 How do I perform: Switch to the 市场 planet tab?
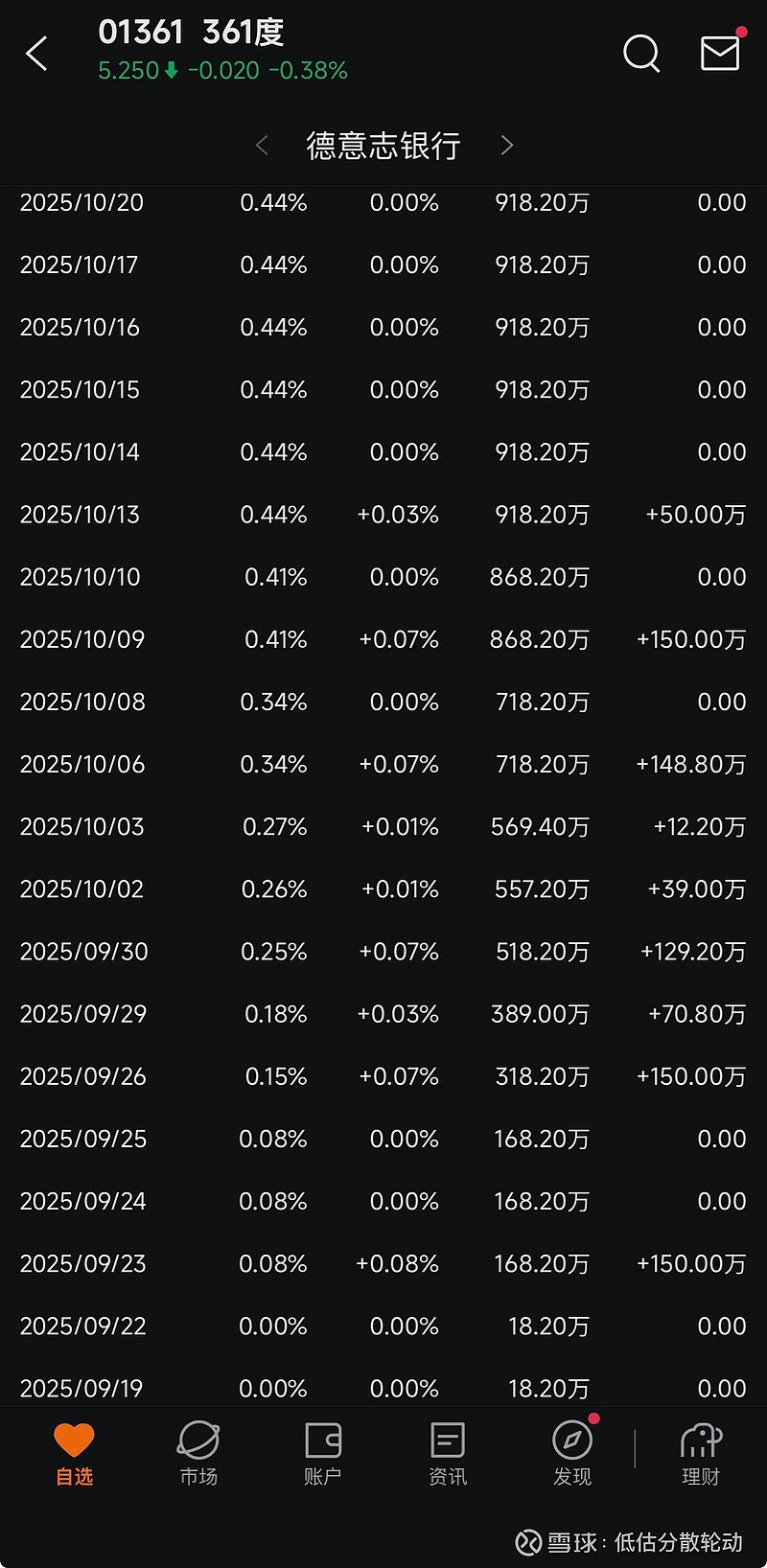198,1453
